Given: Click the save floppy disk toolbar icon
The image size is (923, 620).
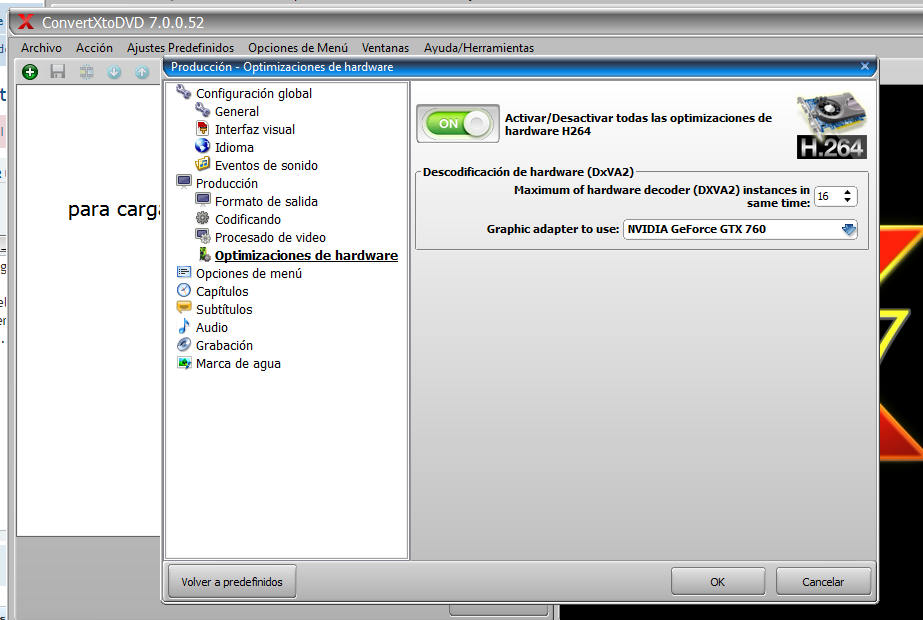Looking at the screenshot, I should [58, 72].
